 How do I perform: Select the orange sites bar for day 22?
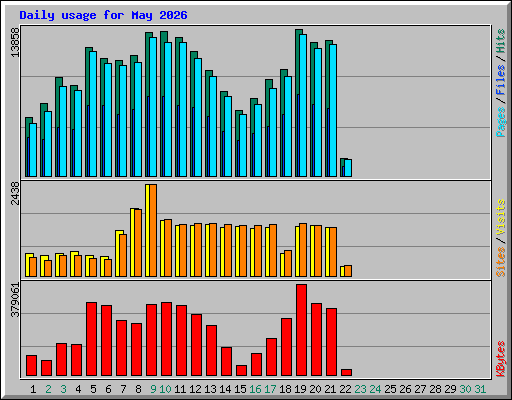pos(348,271)
